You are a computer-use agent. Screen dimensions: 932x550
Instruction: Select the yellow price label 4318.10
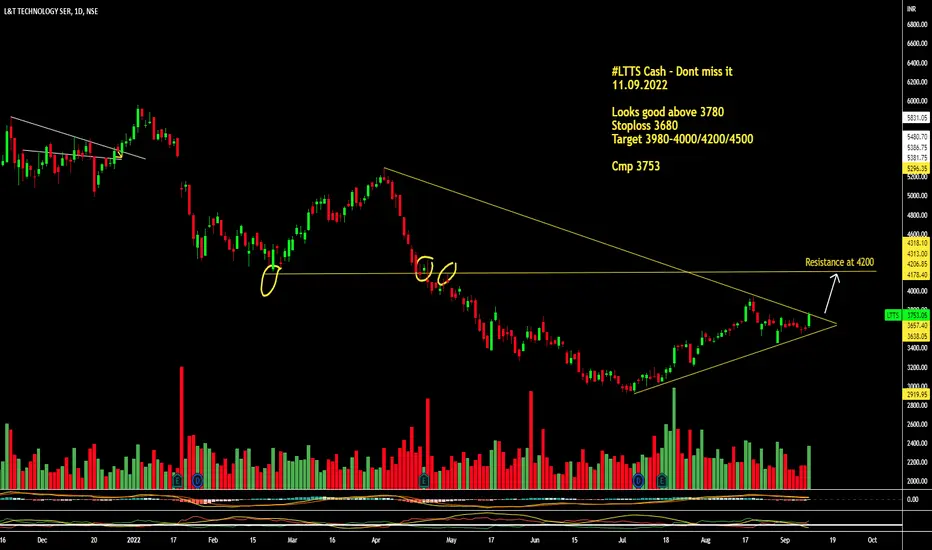click(x=917, y=243)
